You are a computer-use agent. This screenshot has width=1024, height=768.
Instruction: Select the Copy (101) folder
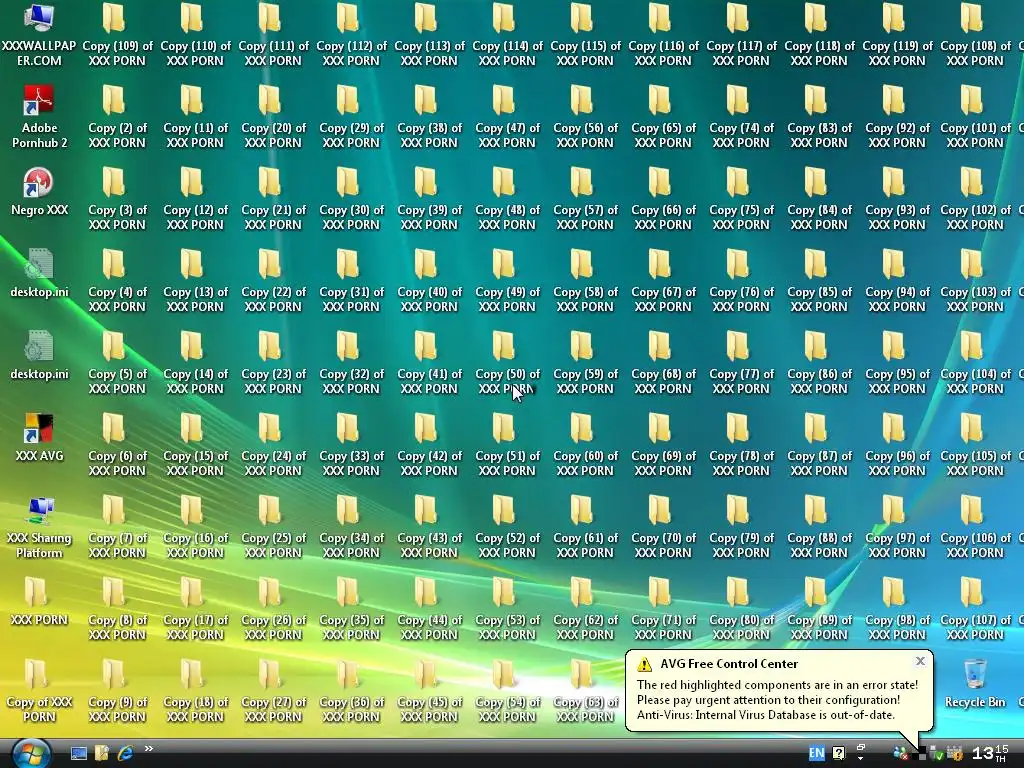975,116
